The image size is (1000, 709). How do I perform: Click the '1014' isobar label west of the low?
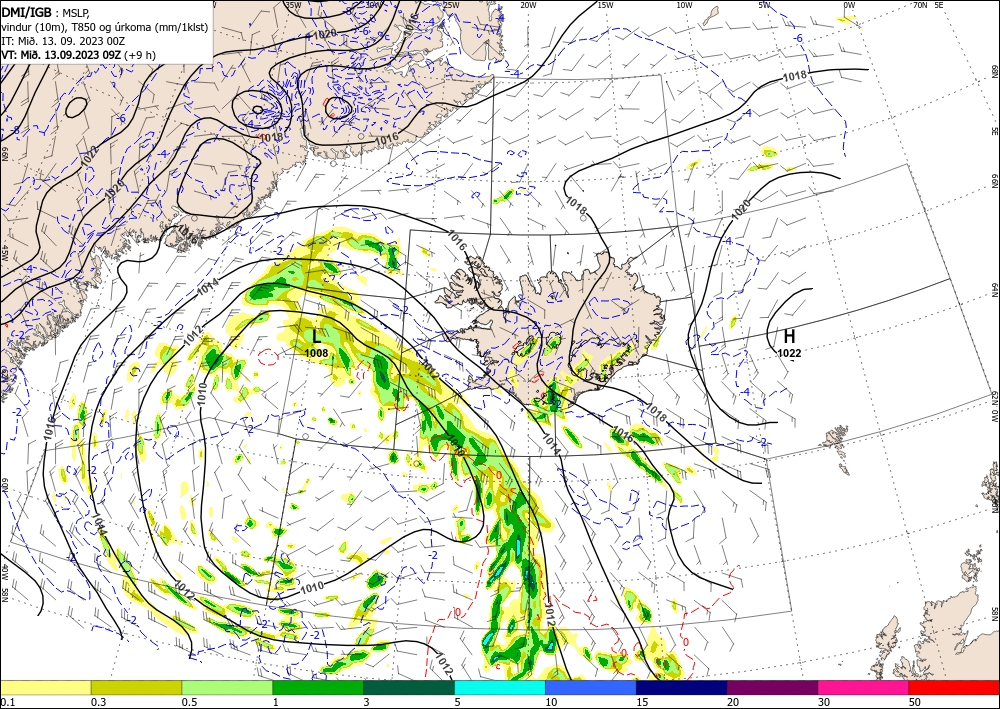[x=208, y=287]
